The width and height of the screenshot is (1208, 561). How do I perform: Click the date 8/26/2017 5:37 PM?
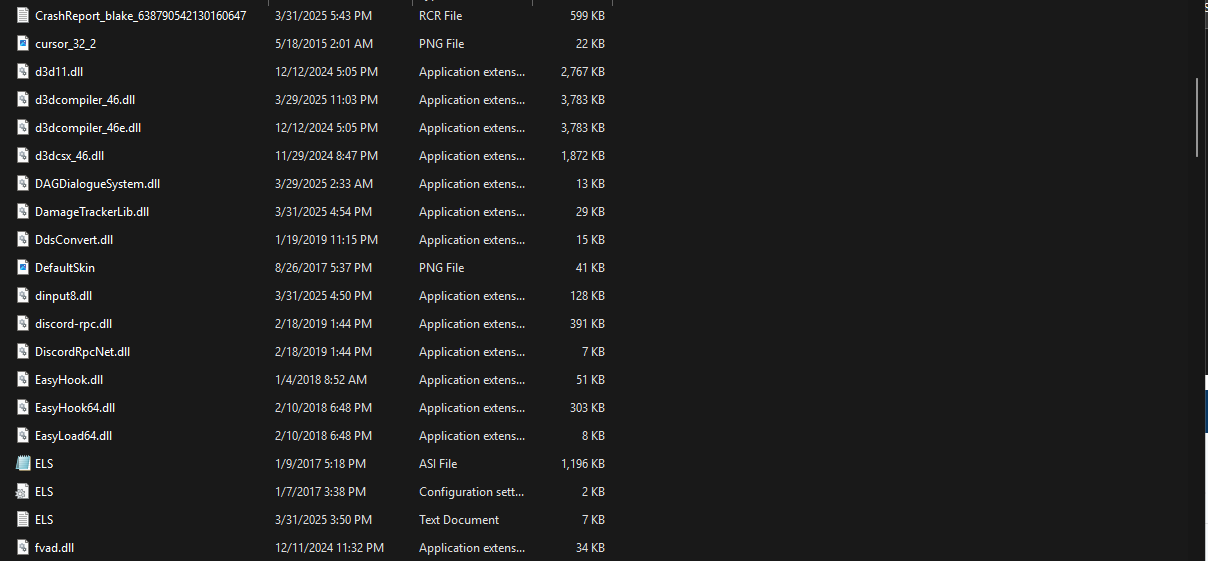tap(323, 268)
